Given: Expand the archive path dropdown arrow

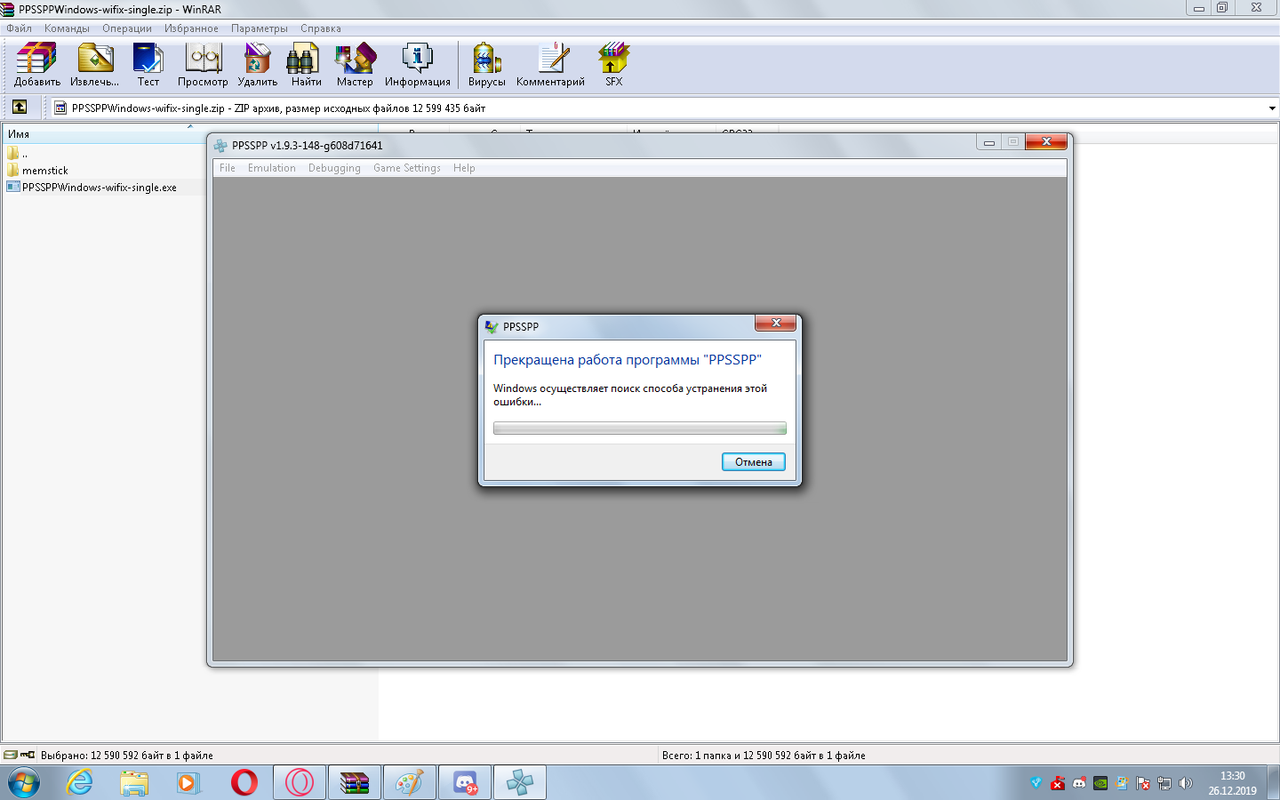Looking at the screenshot, I should (x=1272, y=108).
